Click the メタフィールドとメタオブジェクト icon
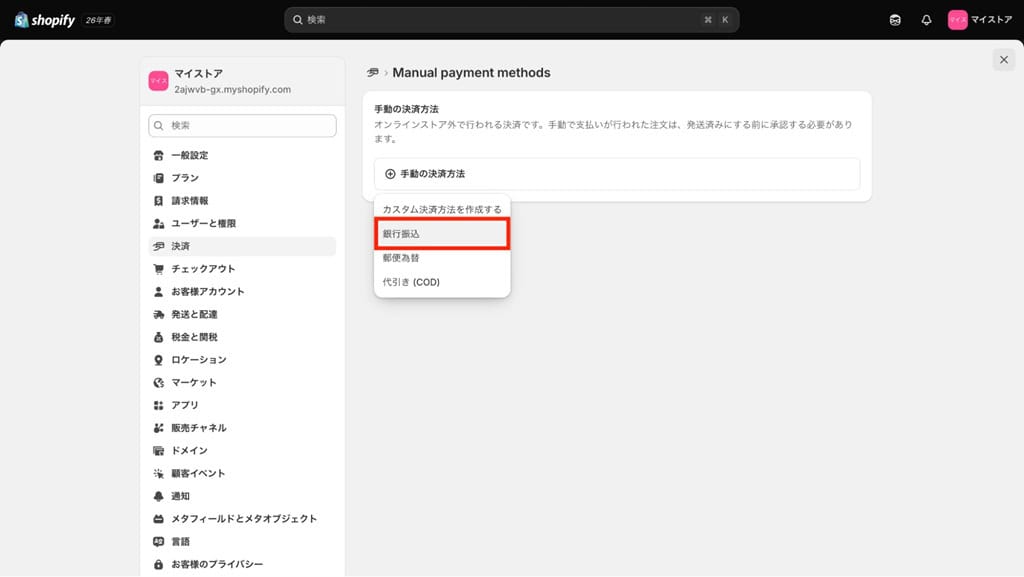 tap(158, 519)
